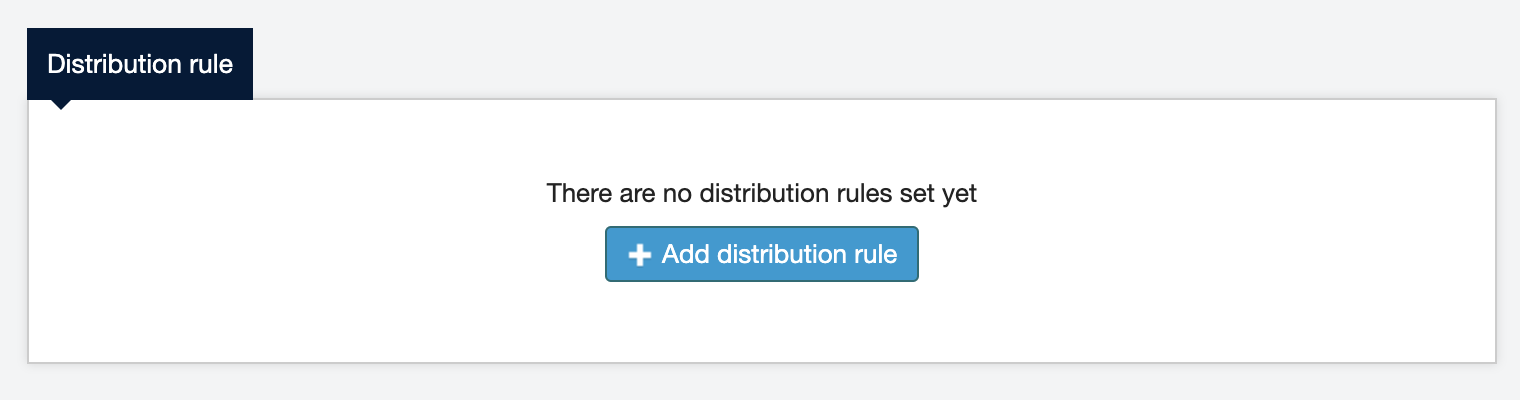Tap the plus symbol left of 'Add distribution rule'

639,255
